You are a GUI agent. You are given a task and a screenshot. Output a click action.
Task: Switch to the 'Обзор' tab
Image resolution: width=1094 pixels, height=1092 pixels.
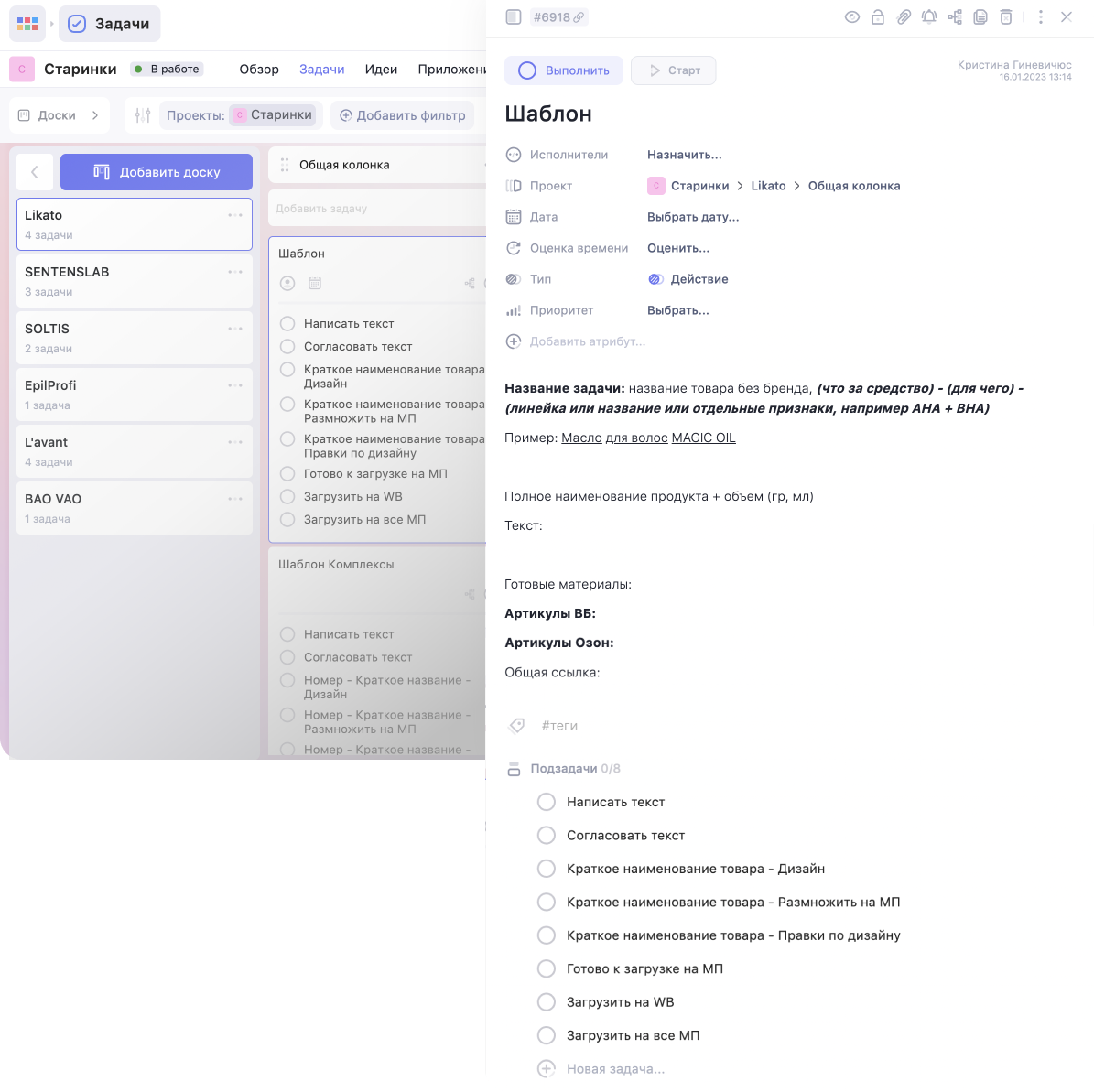tap(259, 70)
